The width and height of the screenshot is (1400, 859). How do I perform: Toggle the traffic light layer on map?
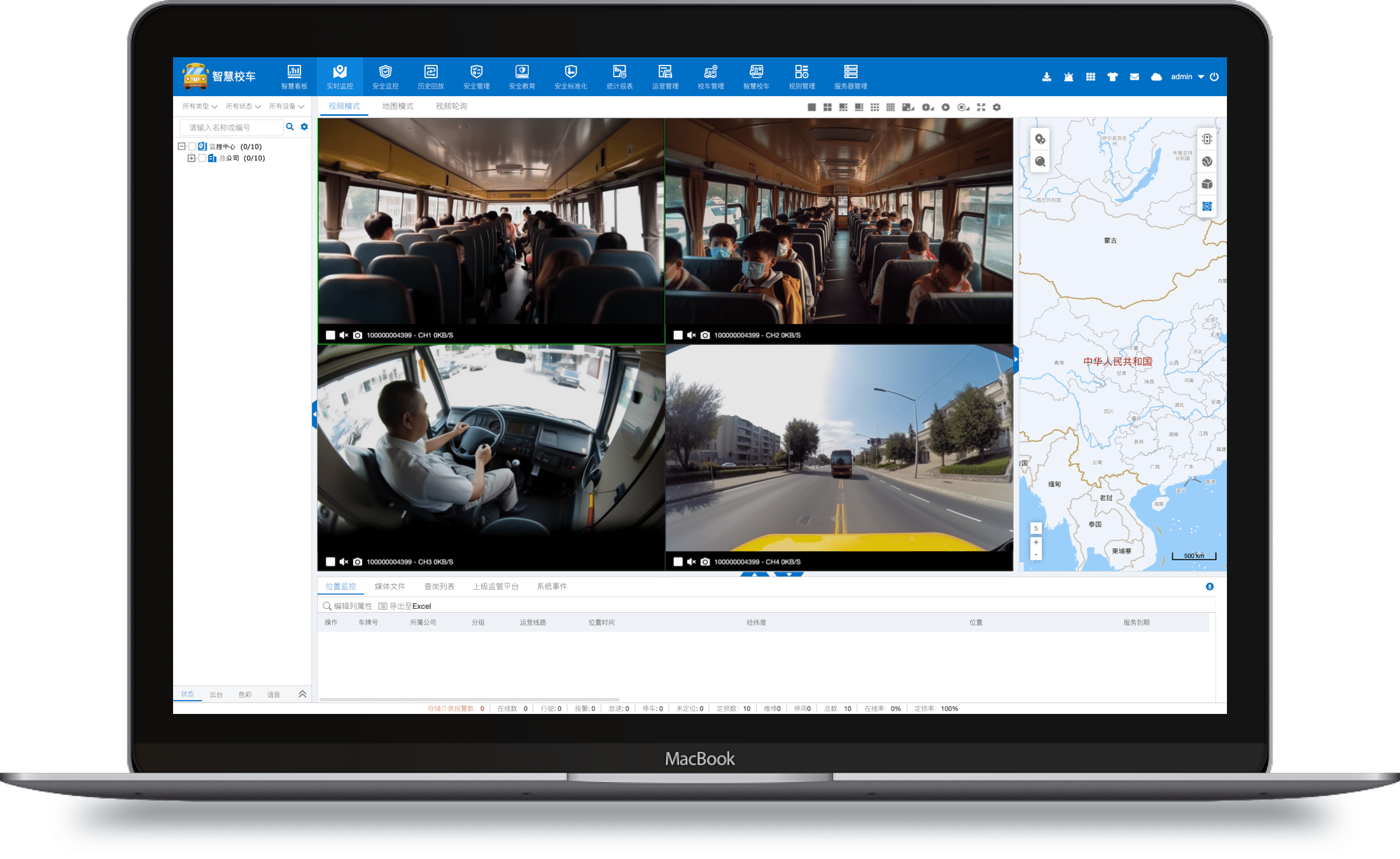(1207, 139)
